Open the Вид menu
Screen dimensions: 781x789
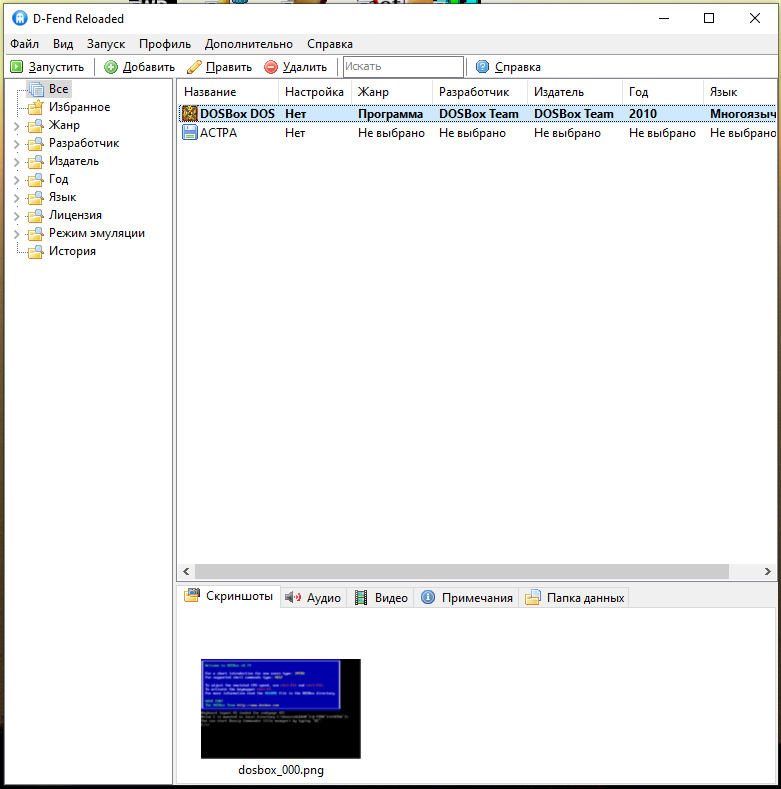[x=63, y=44]
